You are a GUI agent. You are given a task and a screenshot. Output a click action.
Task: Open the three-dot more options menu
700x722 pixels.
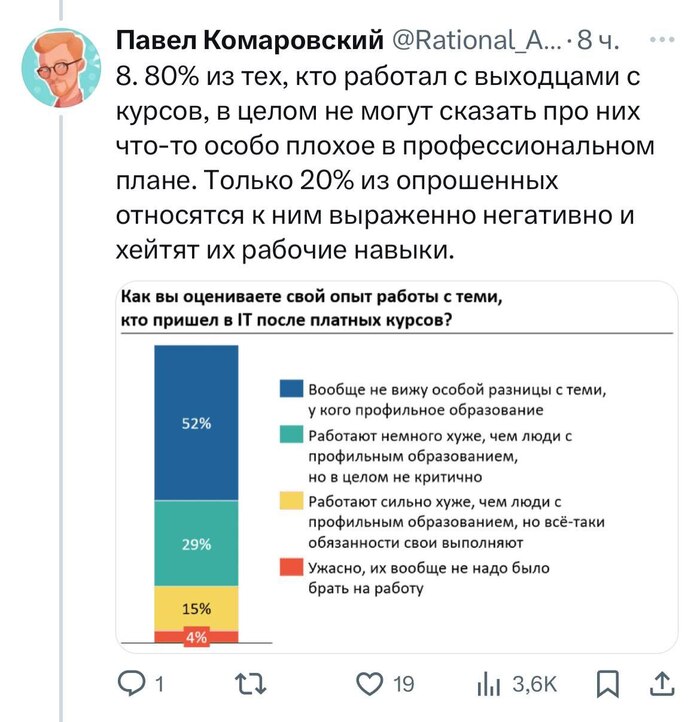pos(661,39)
